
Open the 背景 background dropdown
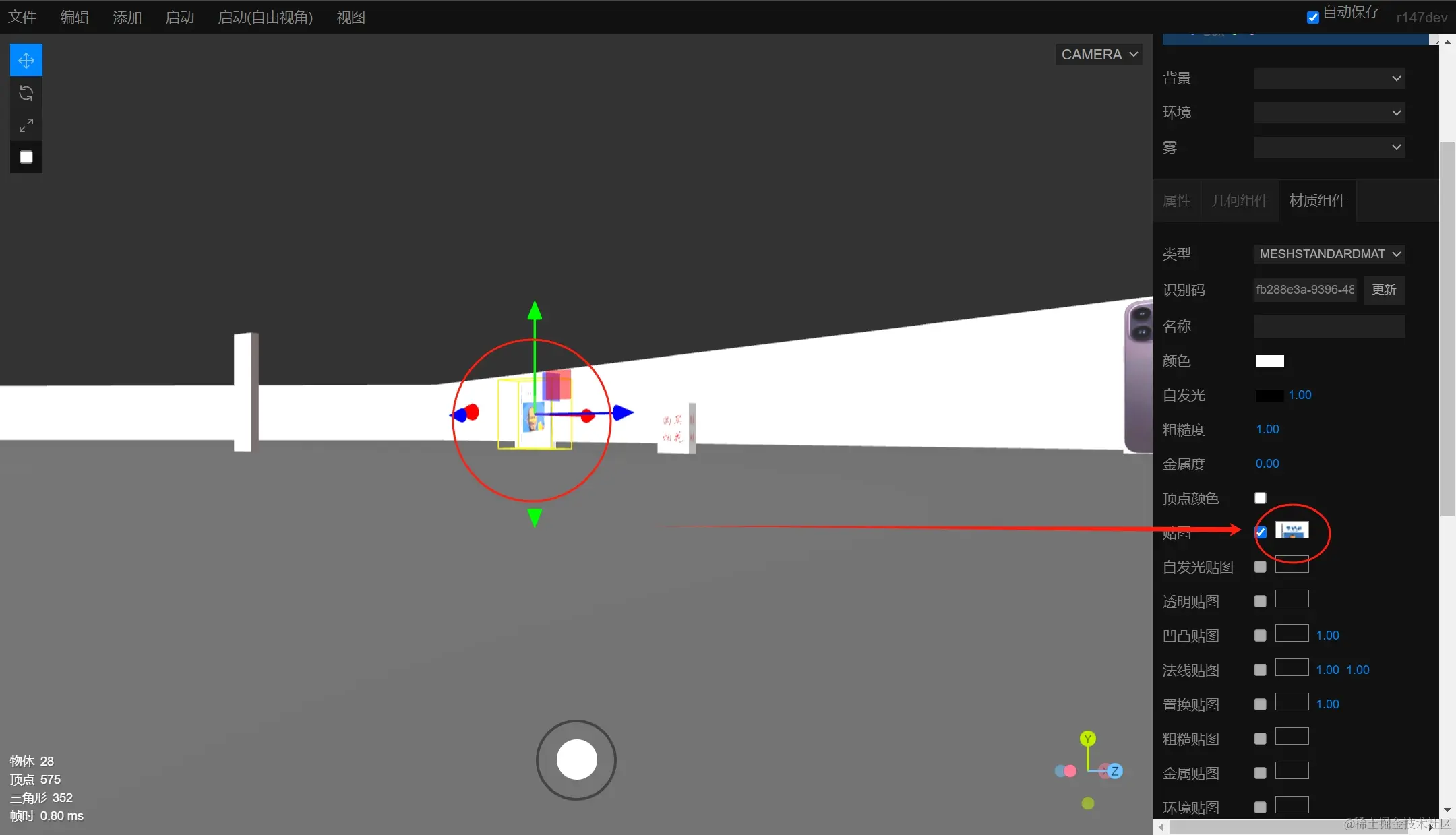coord(1329,78)
